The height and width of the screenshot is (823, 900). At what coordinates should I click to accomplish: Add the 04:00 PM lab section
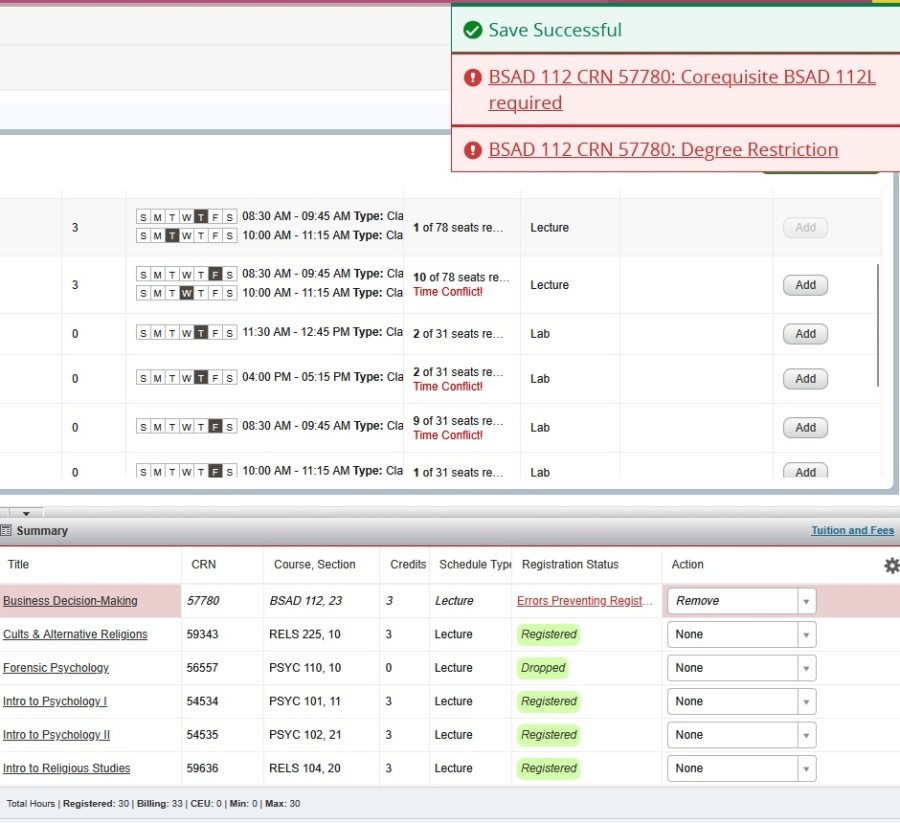coord(805,379)
